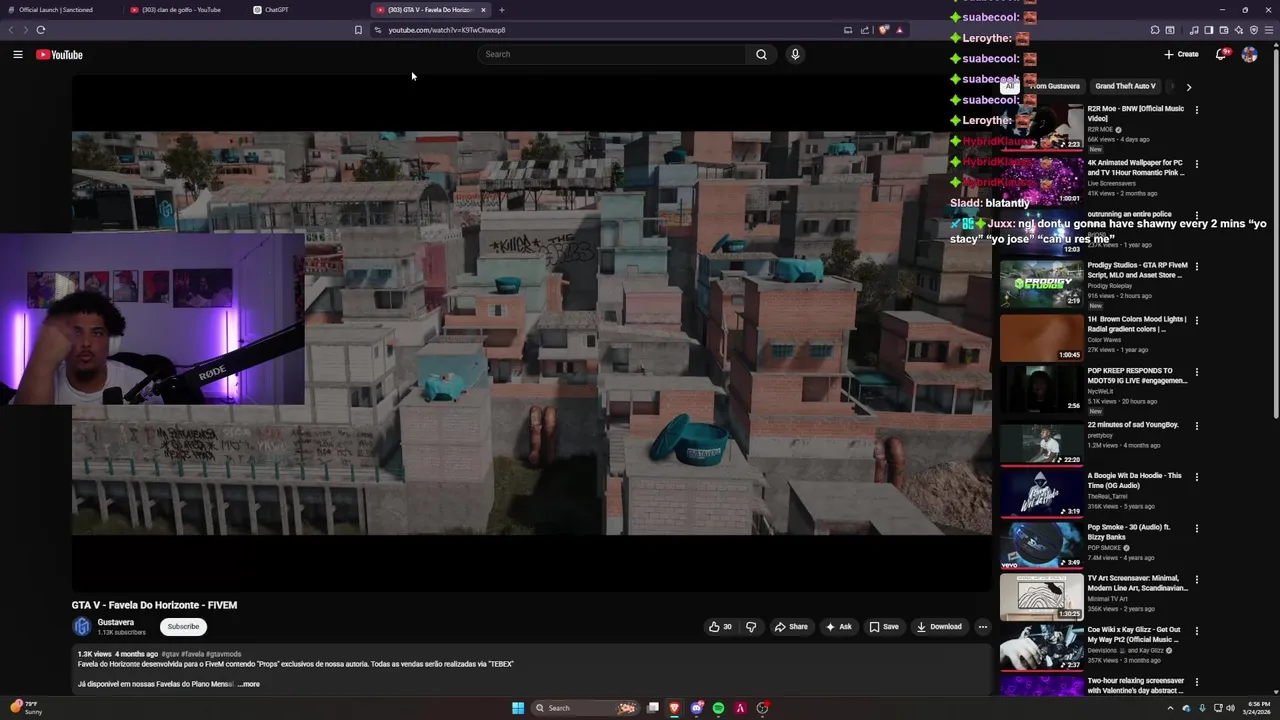The width and height of the screenshot is (1280, 720).
Task: Bookmark this page using the bookmark icon
Action: [358, 30]
